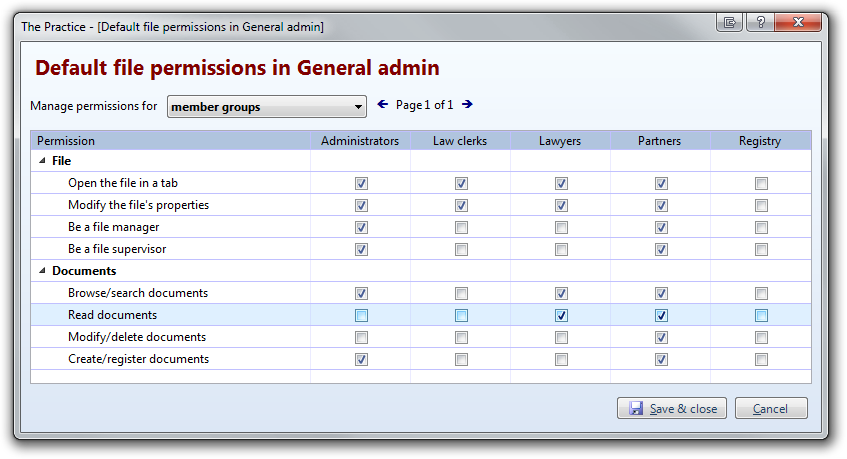Image resolution: width=847 pixels, height=459 pixels.
Task: Click the Registry column header
Action: (761, 140)
